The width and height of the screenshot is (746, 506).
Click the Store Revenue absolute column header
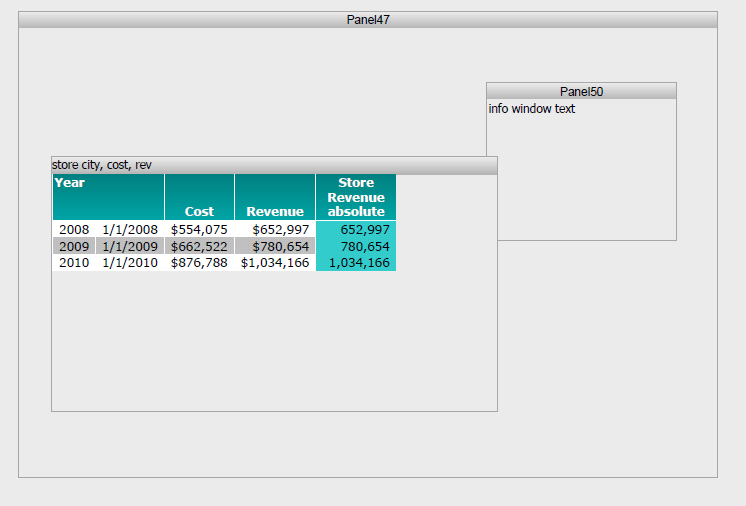pos(356,197)
